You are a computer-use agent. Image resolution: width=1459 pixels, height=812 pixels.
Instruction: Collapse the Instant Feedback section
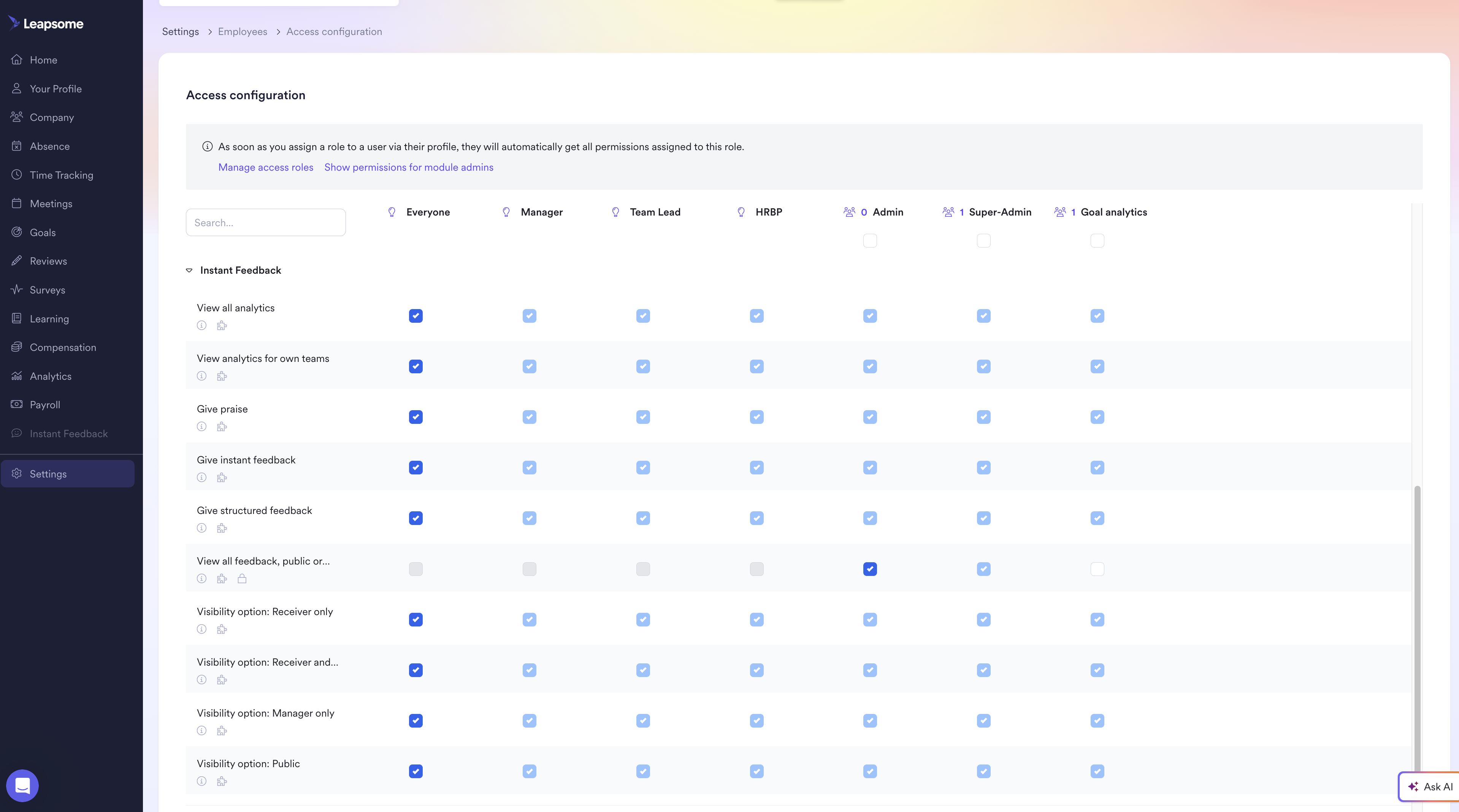[189, 271]
